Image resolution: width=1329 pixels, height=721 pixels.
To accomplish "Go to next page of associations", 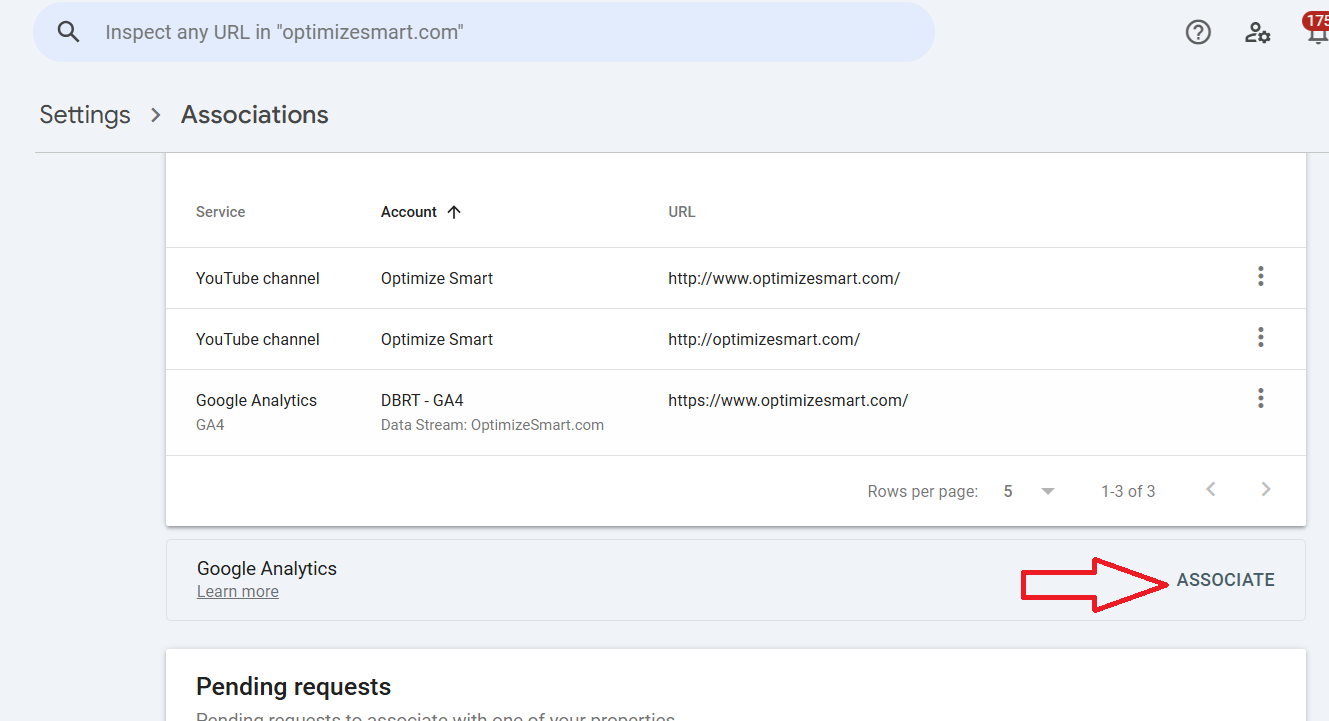I will [x=1266, y=489].
